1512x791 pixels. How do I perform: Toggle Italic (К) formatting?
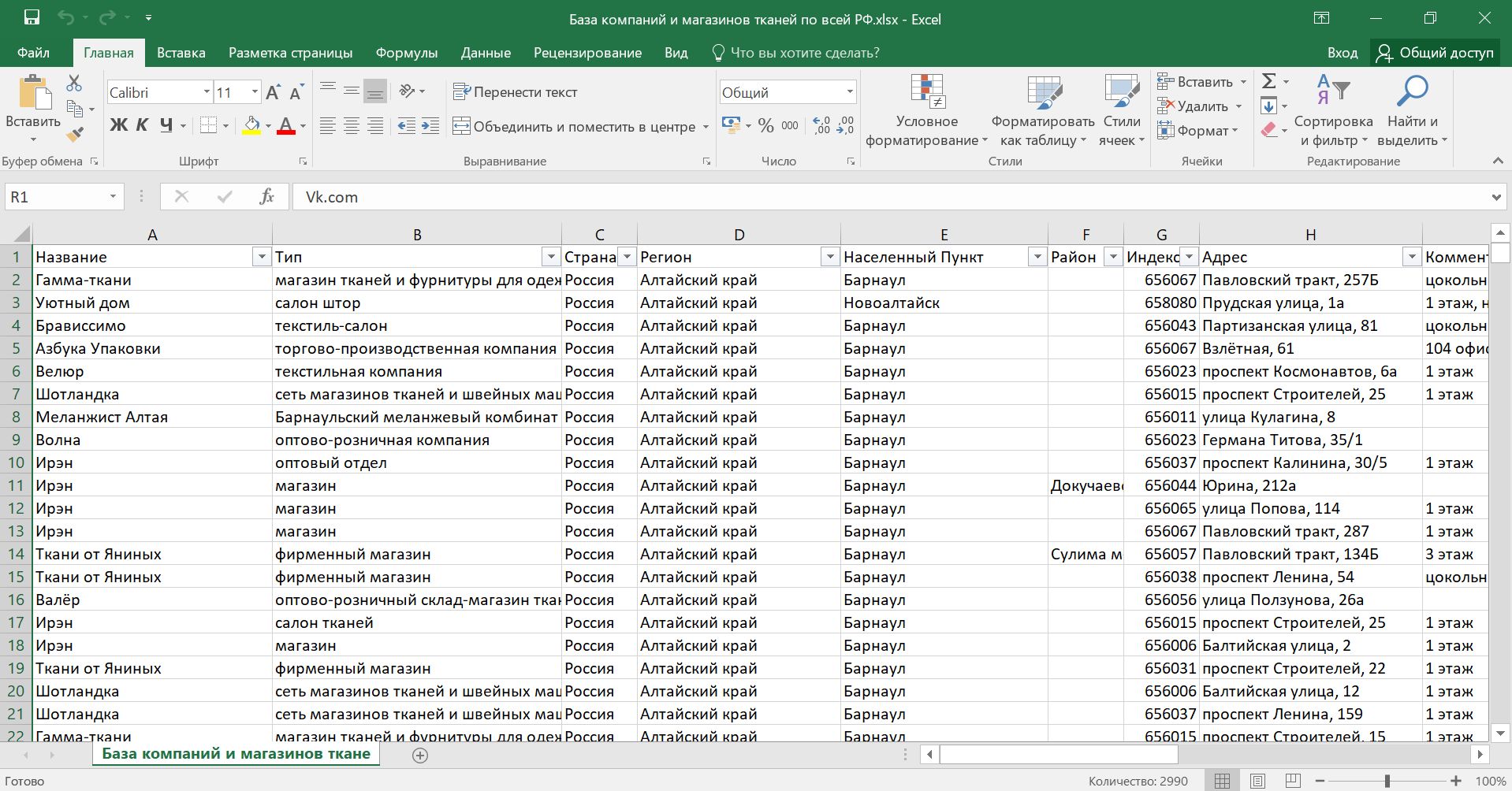coord(142,125)
